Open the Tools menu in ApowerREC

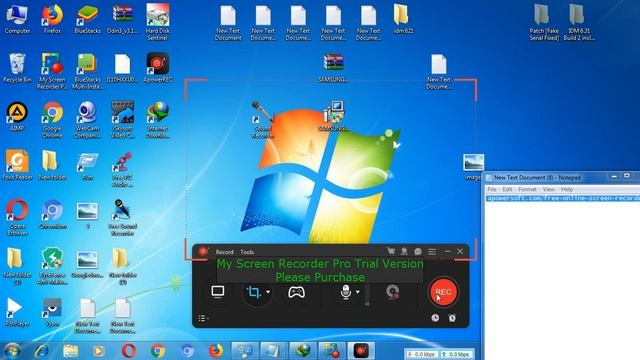[x=247, y=252]
